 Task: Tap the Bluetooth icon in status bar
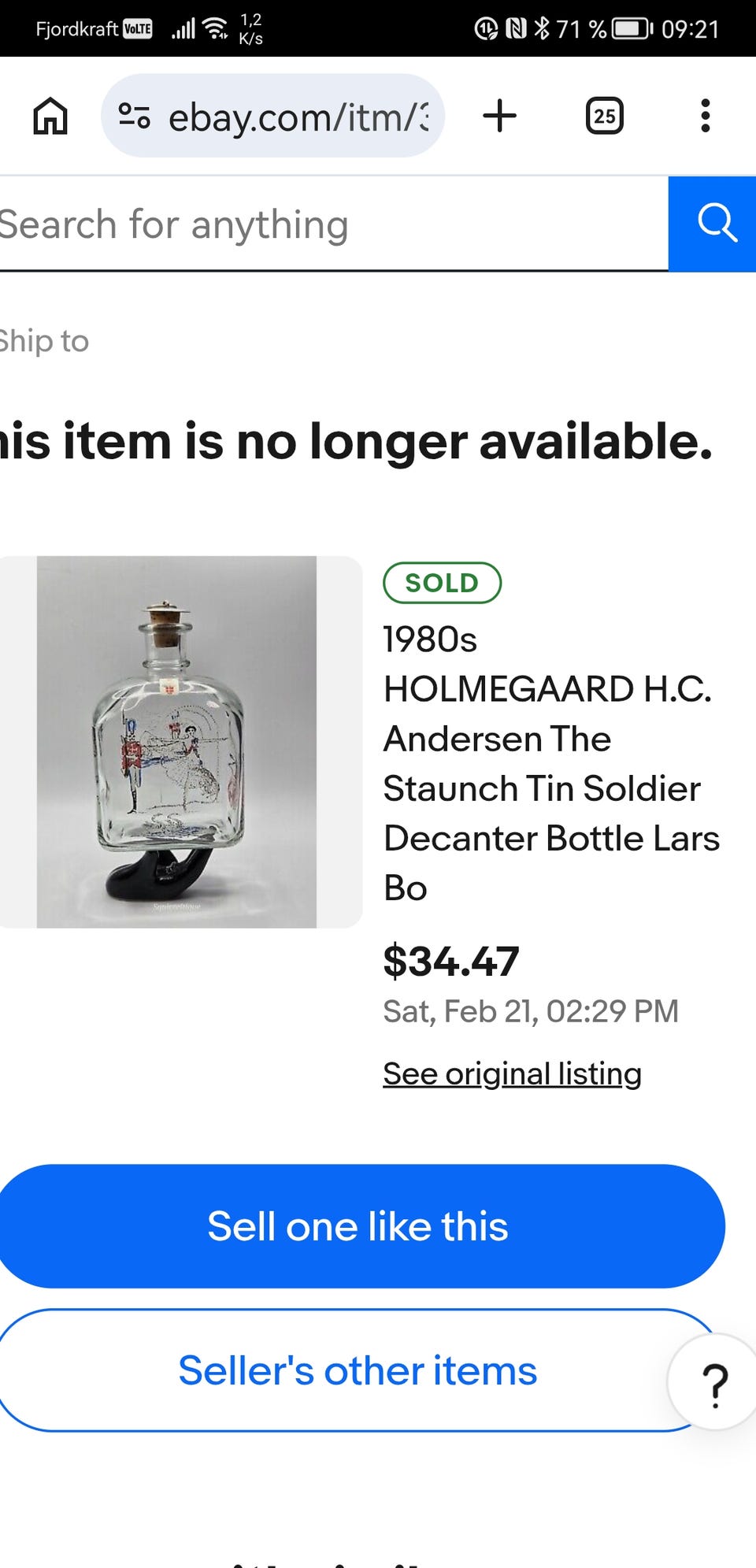[542, 29]
